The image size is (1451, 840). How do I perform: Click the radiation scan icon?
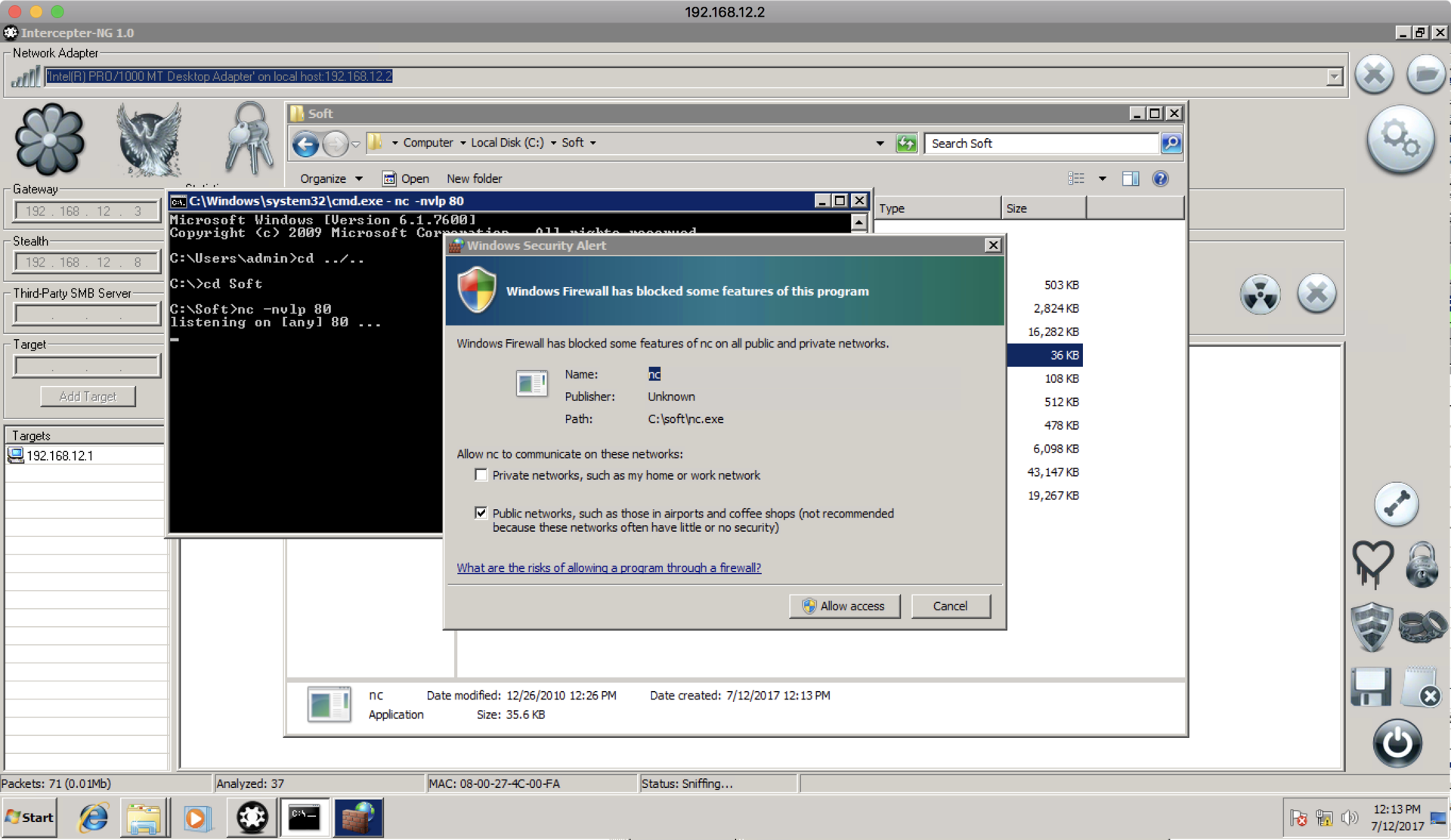[1260, 294]
